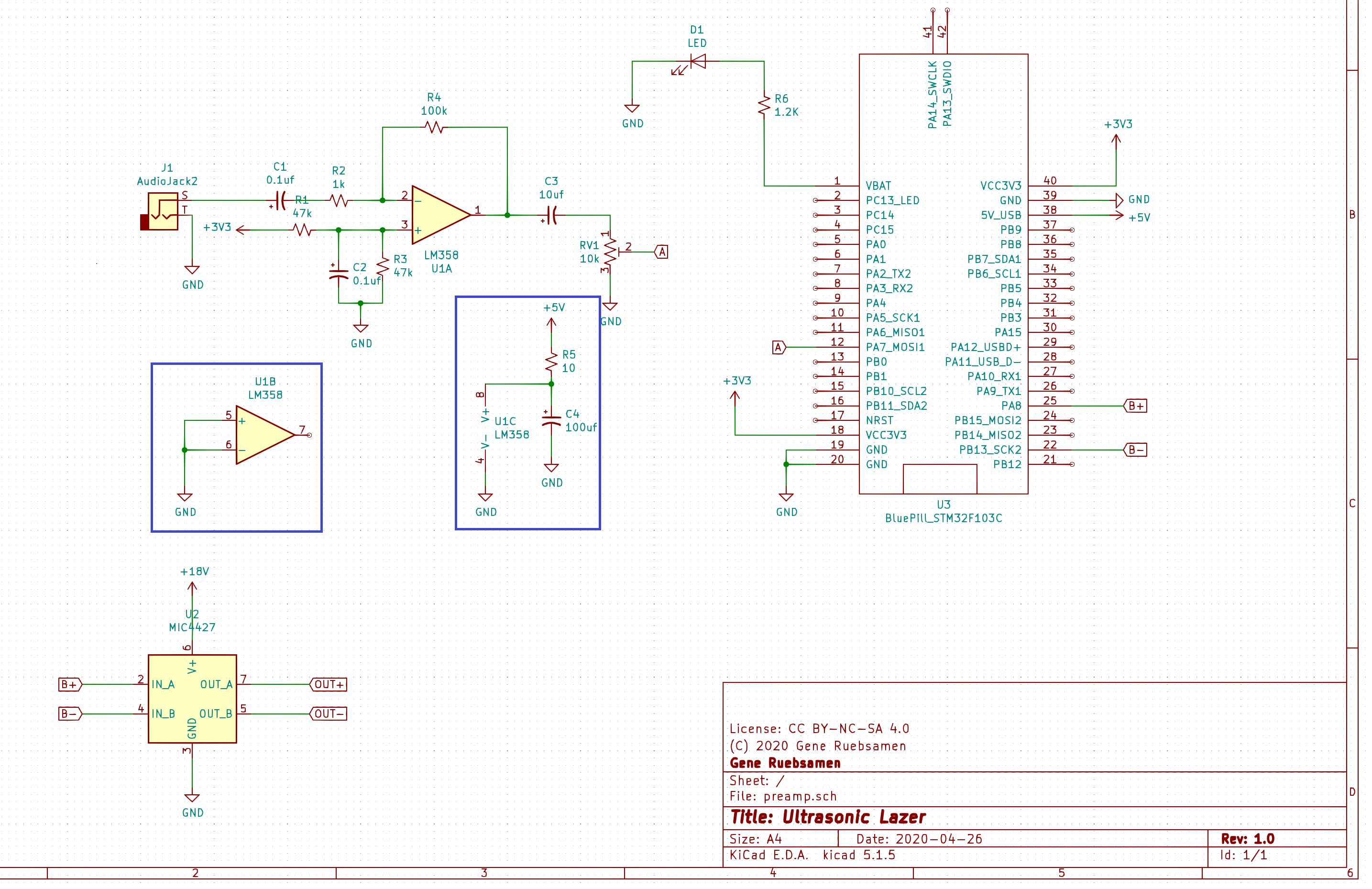Select the '(C) 2020 Gene Ruebsamen' line
The image size is (1372, 889).
click(x=819, y=746)
